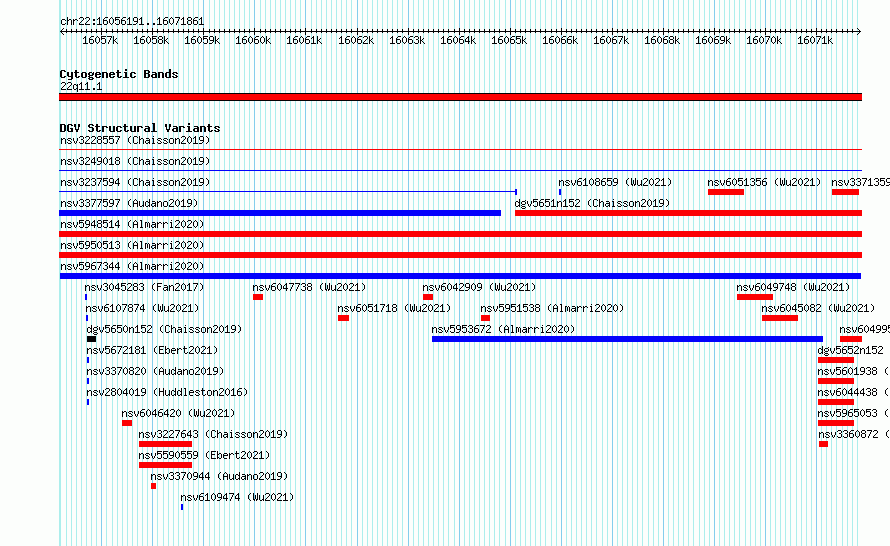Click the 22q11.1 cytogenetic band label
890x546 pixels.
[81, 86]
